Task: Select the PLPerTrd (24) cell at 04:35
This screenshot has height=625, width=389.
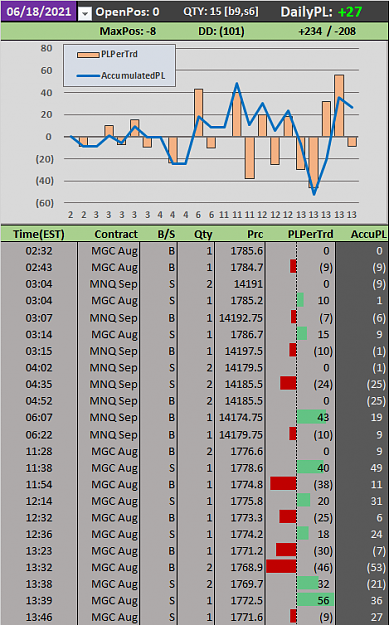Action: pos(301,384)
